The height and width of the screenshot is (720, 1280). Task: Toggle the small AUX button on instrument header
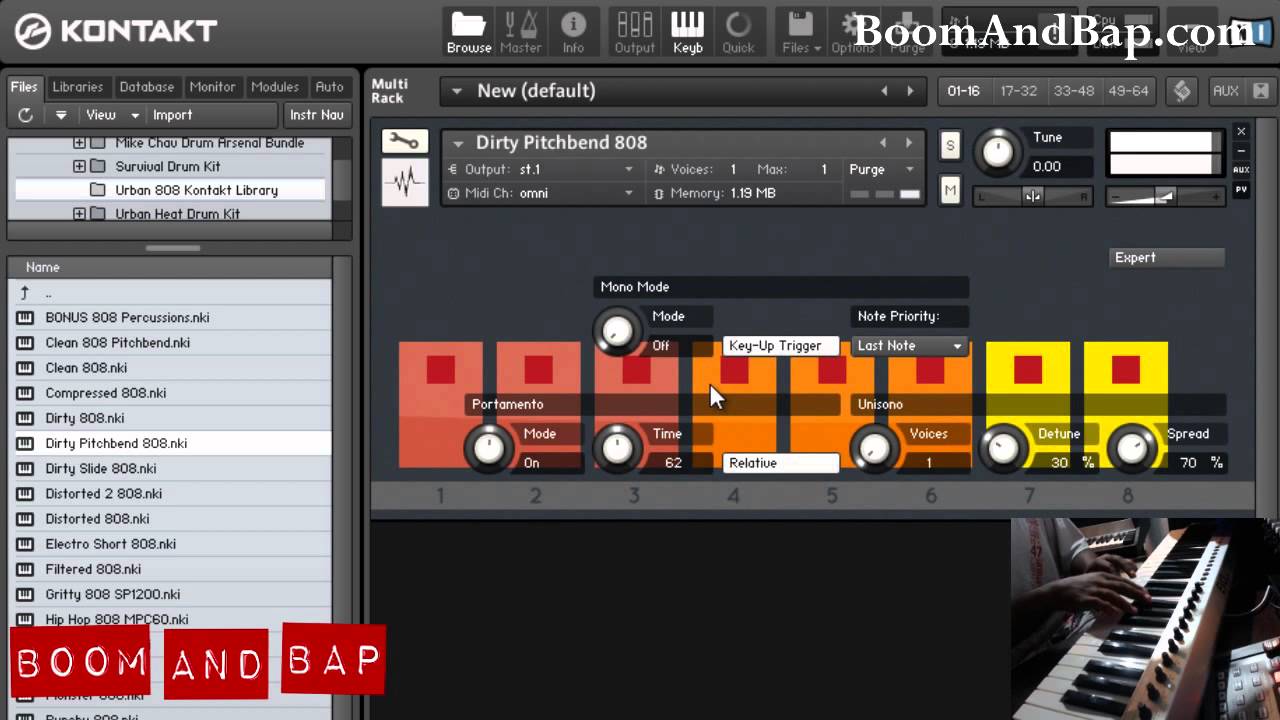pyautogui.click(x=1241, y=170)
